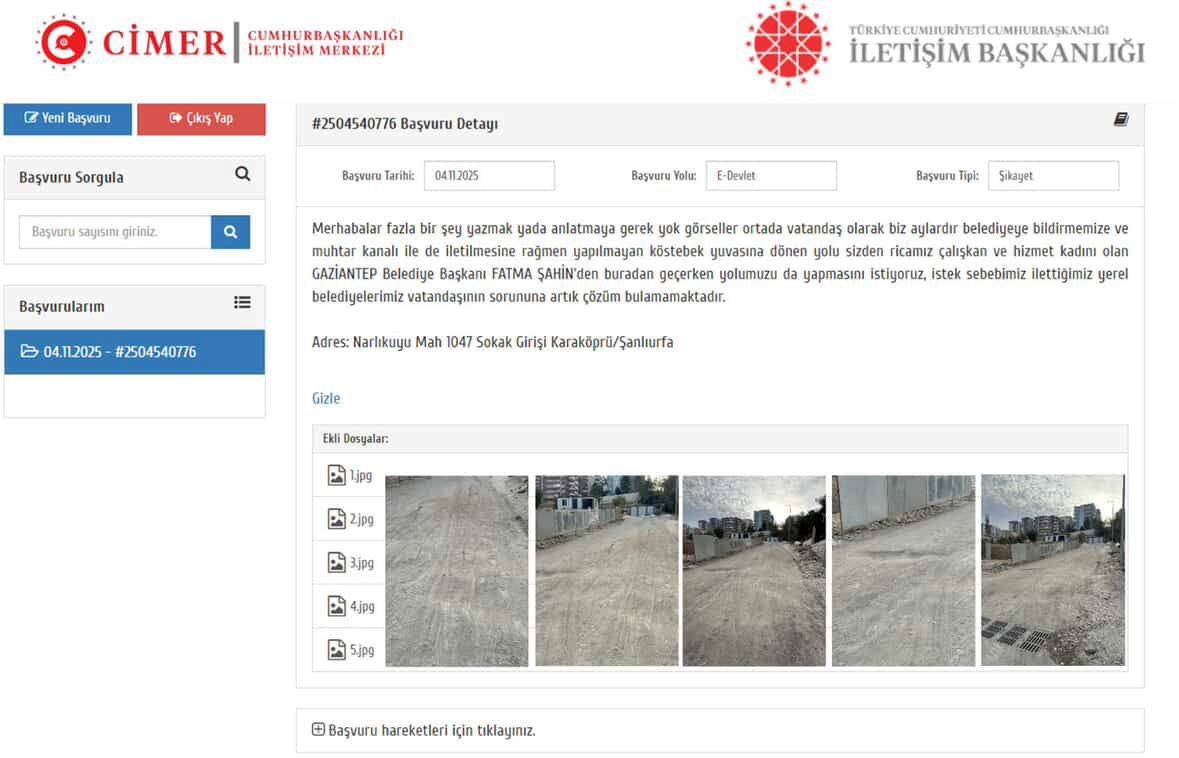Image resolution: width=1179 pixels, height=758 pixels.
Task: Click the Başvuru Yolu field showing E-Devlet
Action: [771, 175]
